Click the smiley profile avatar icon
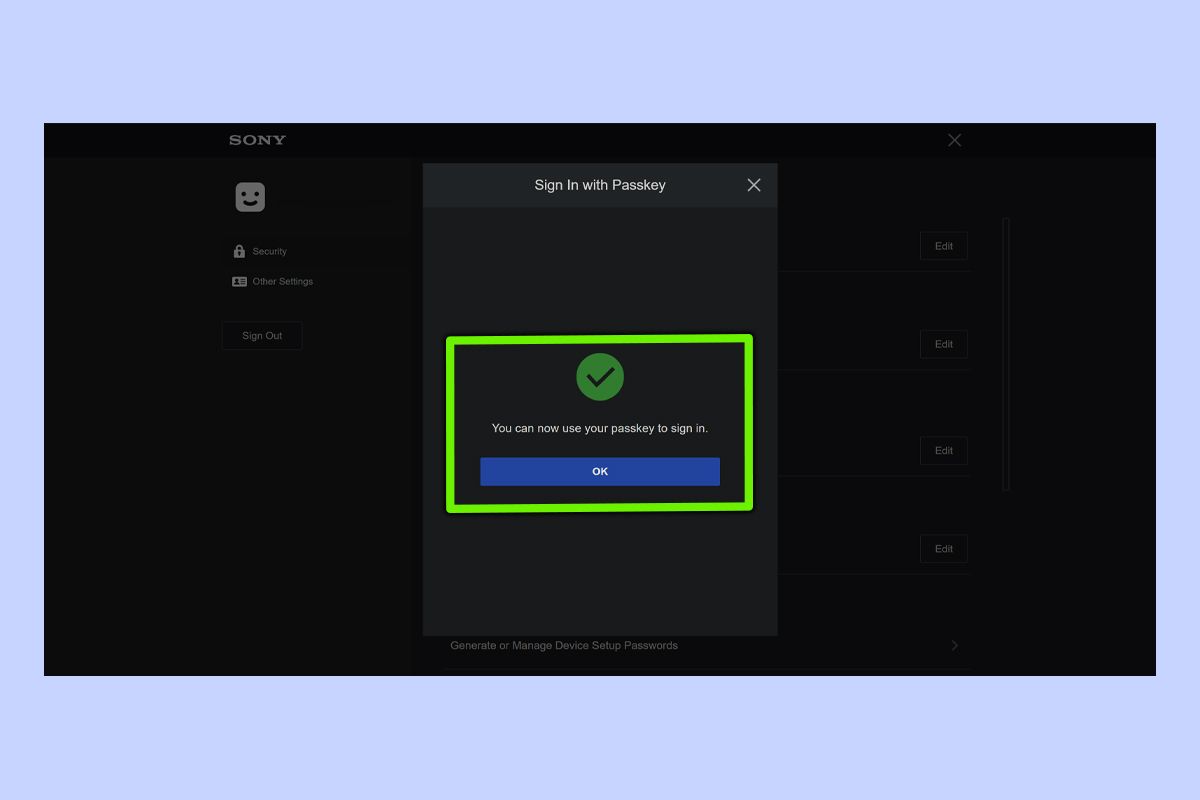1200x800 pixels. (248, 197)
